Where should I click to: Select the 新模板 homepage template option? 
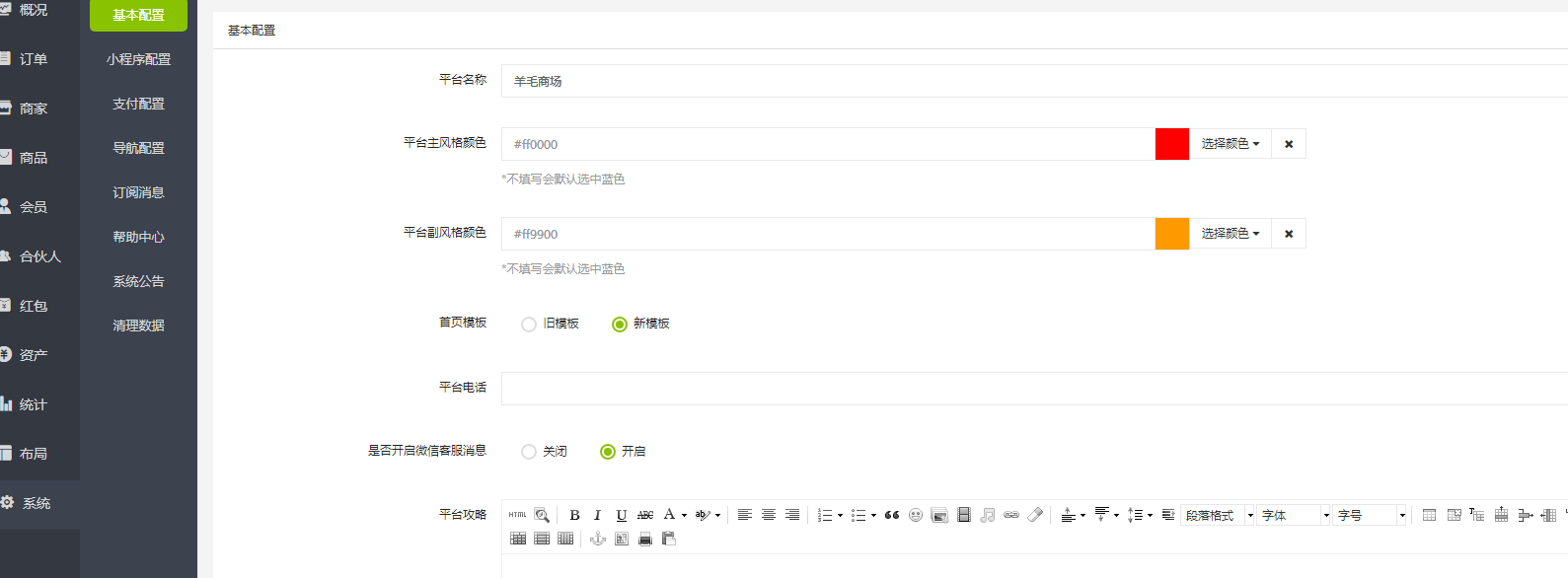coord(620,325)
